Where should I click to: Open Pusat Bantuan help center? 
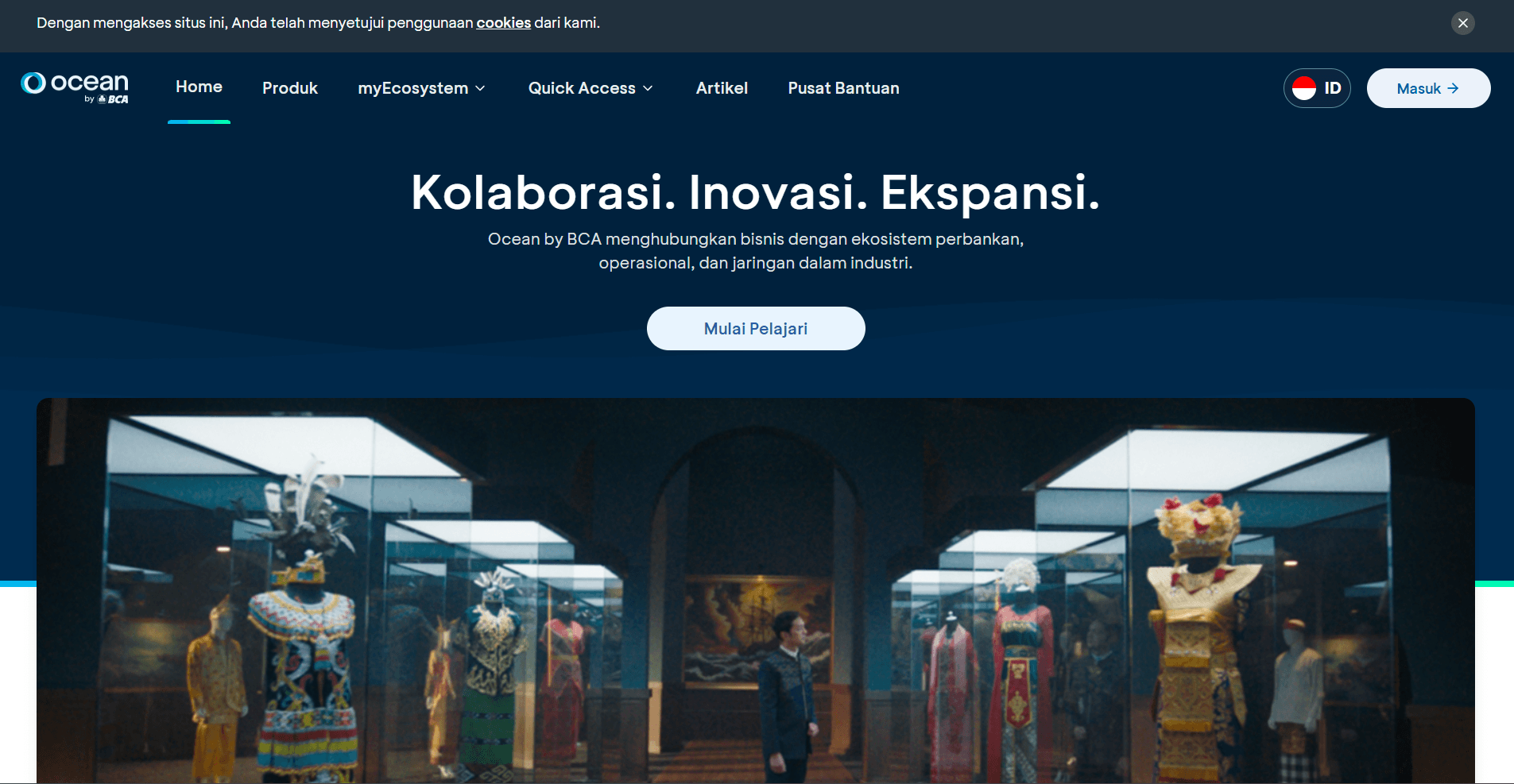coord(843,88)
